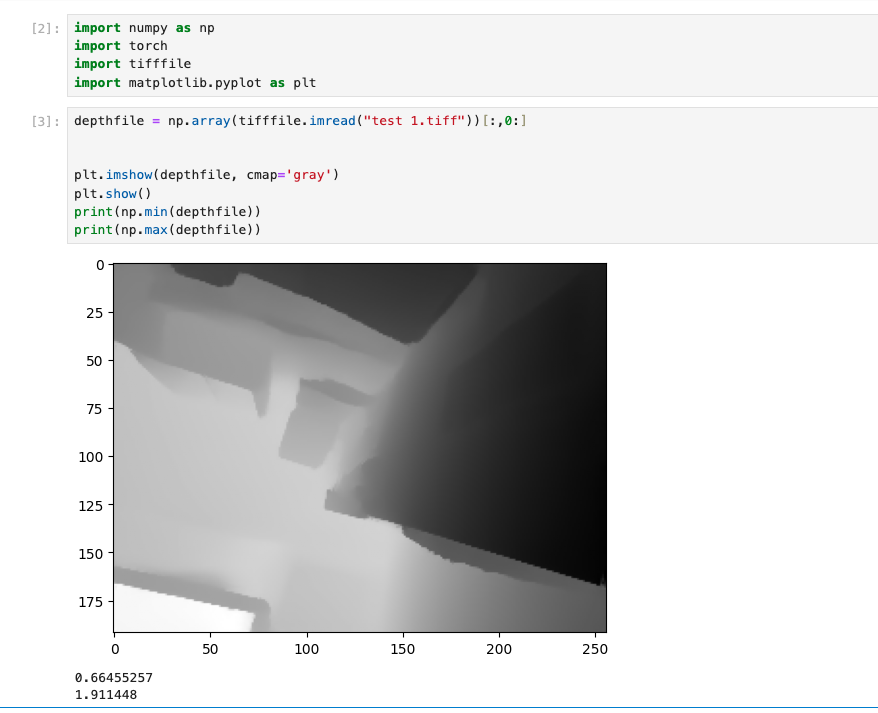
Task: Click the y-axis tick label 25
Action: click(95, 313)
